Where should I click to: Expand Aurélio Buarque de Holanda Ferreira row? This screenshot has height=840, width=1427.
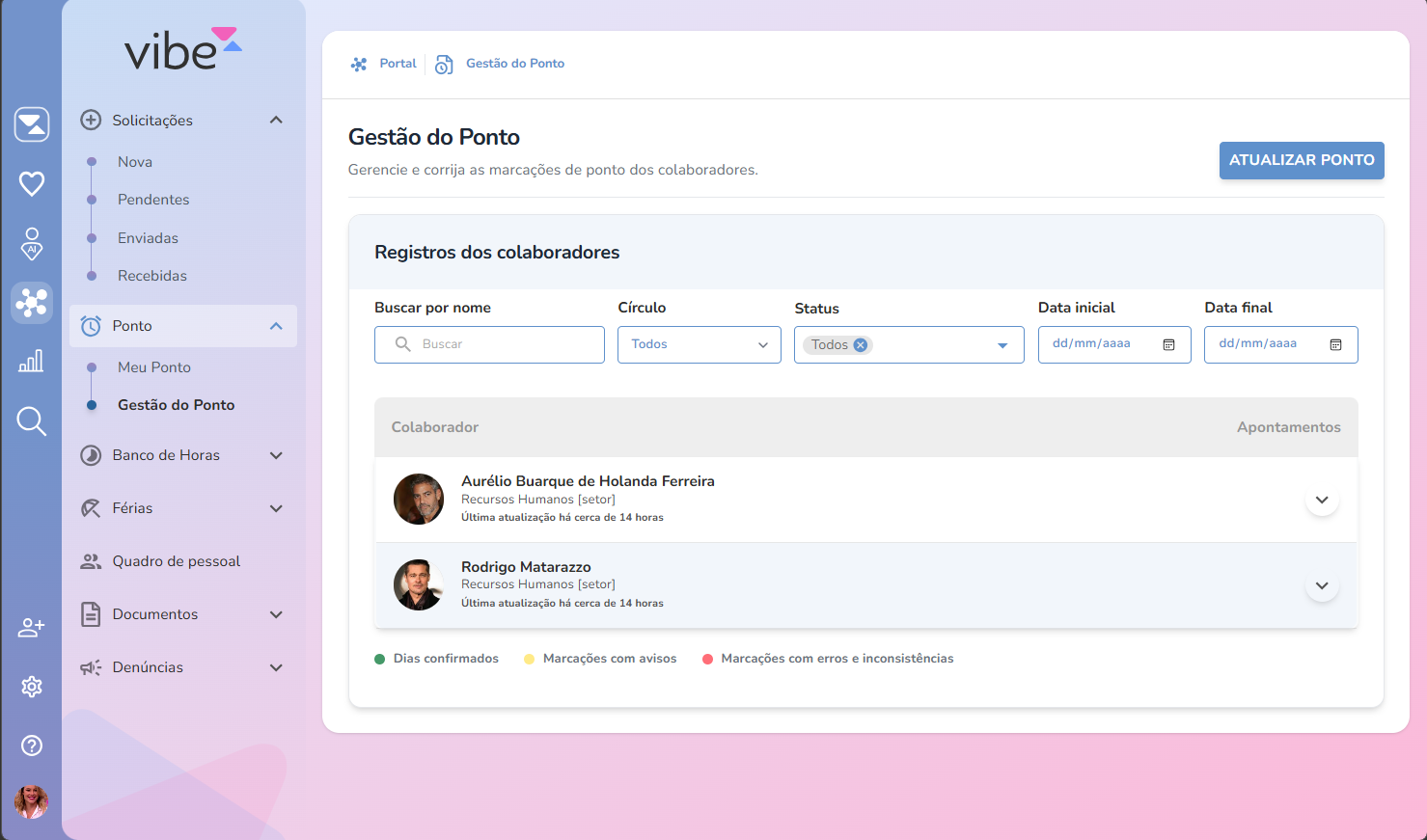pos(1322,500)
